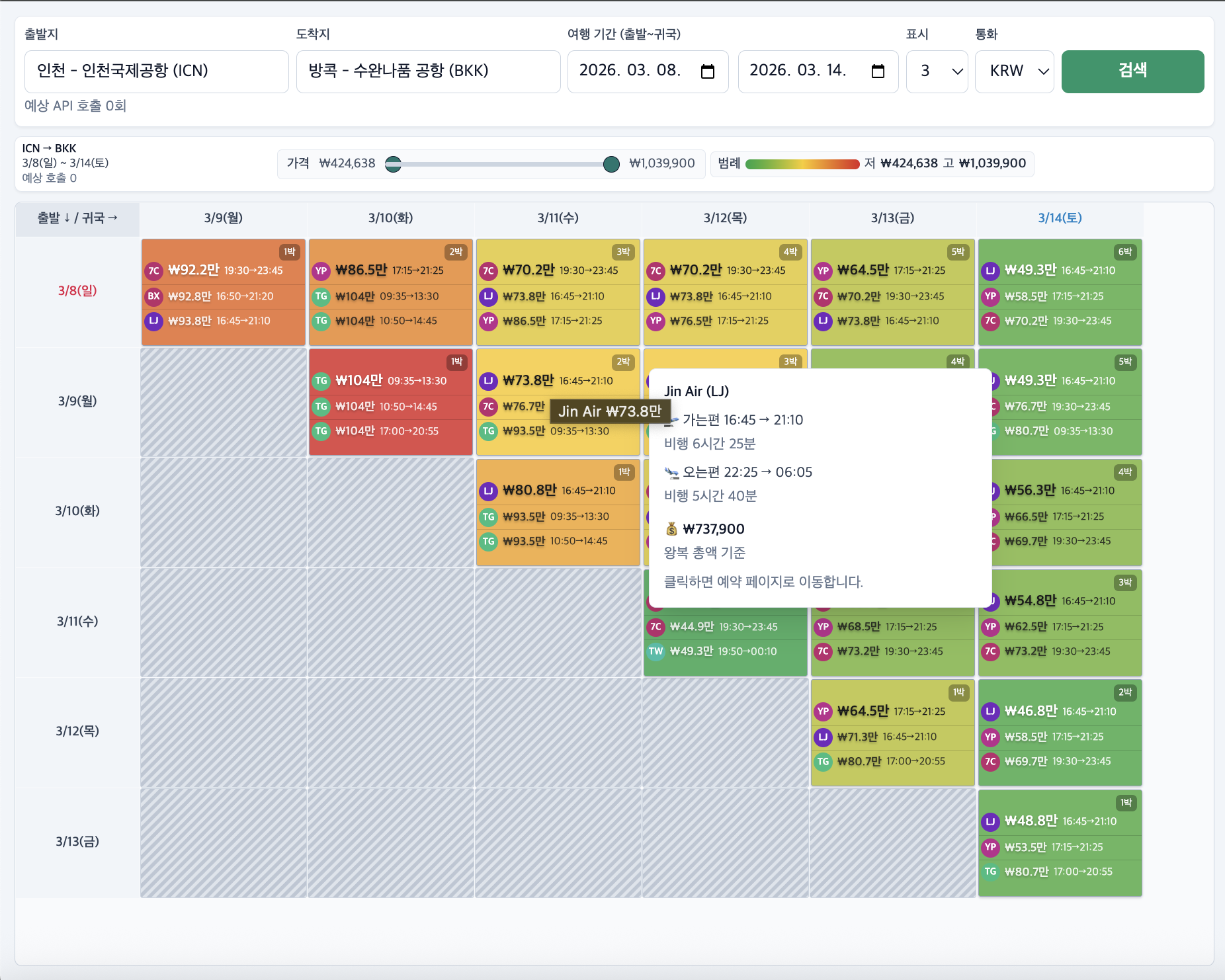
Task: Open the return date calendar picker icon
Action: point(878,71)
